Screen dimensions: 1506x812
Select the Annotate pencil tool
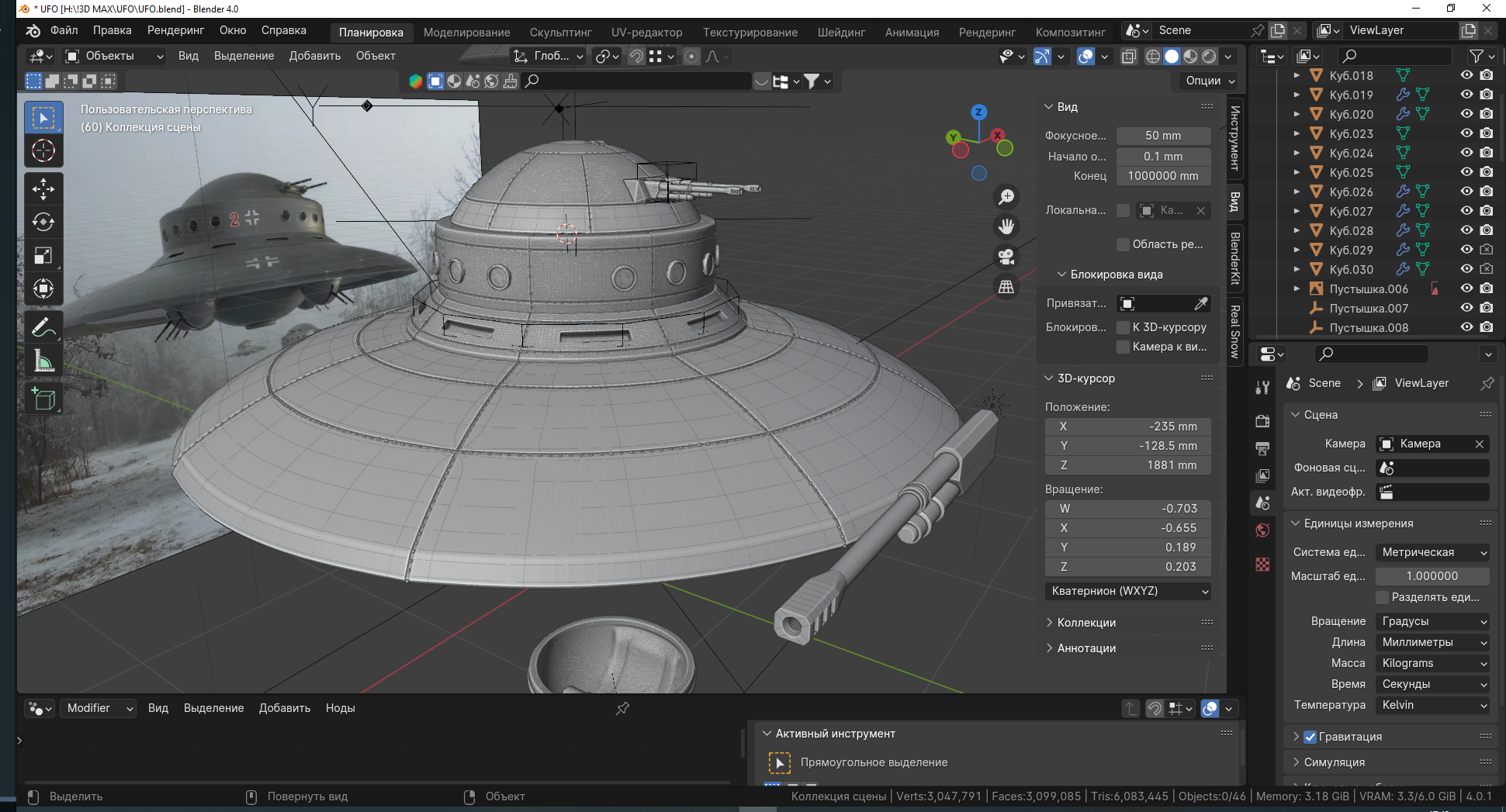(x=43, y=327)
